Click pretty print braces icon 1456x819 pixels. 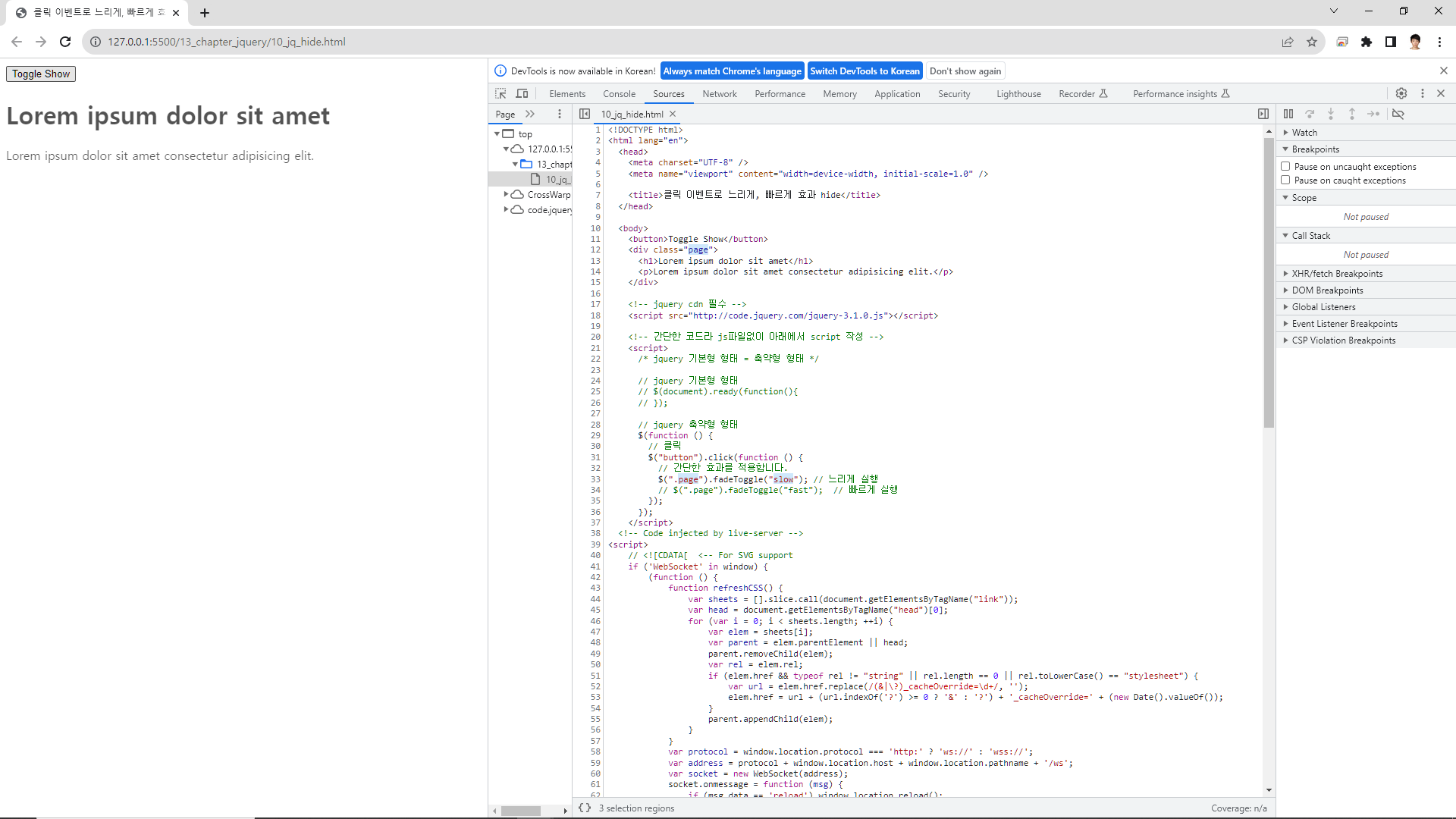584,808
